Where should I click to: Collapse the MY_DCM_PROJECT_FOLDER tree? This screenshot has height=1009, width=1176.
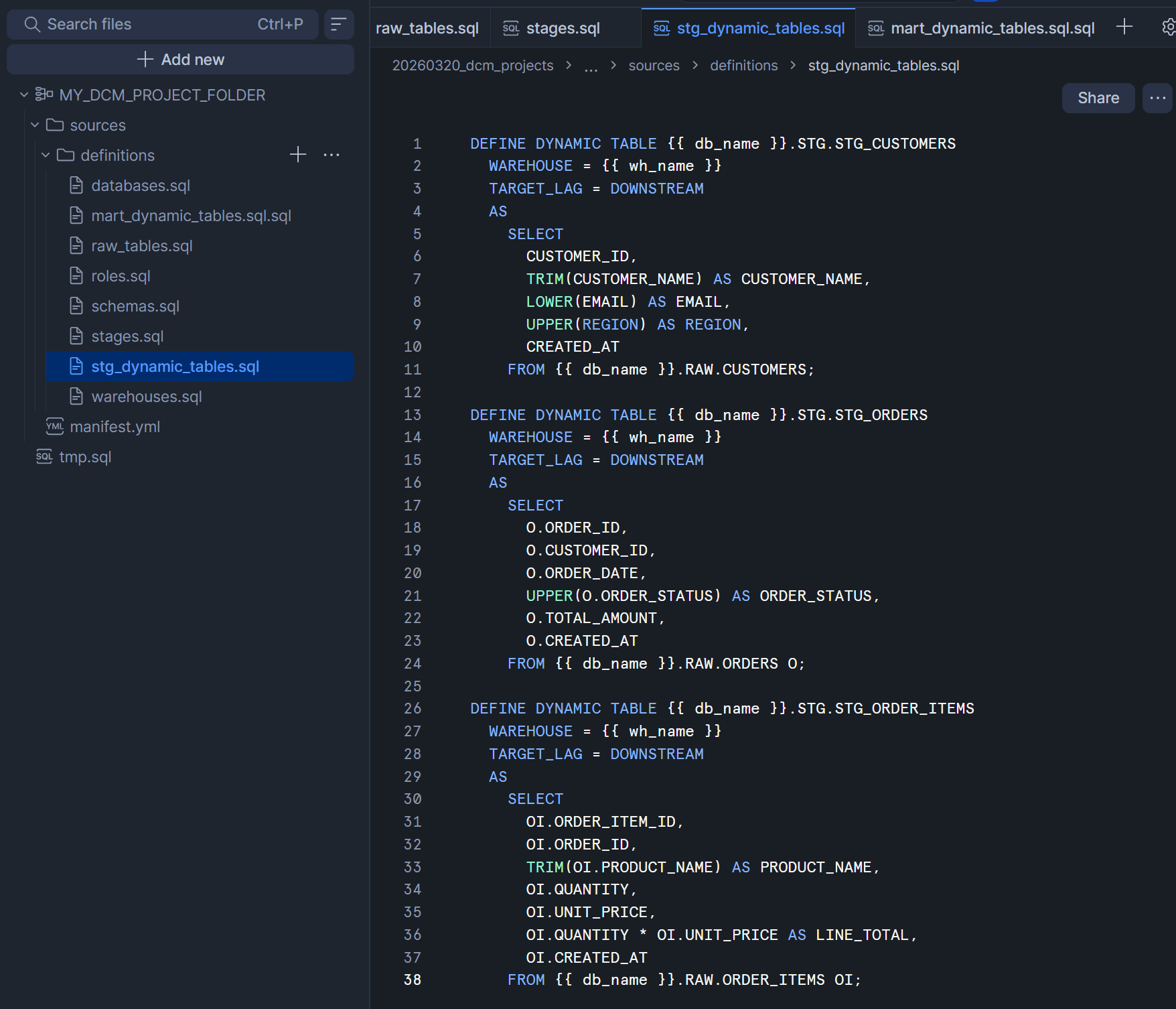pyautogui.click(x=24, y=95)
